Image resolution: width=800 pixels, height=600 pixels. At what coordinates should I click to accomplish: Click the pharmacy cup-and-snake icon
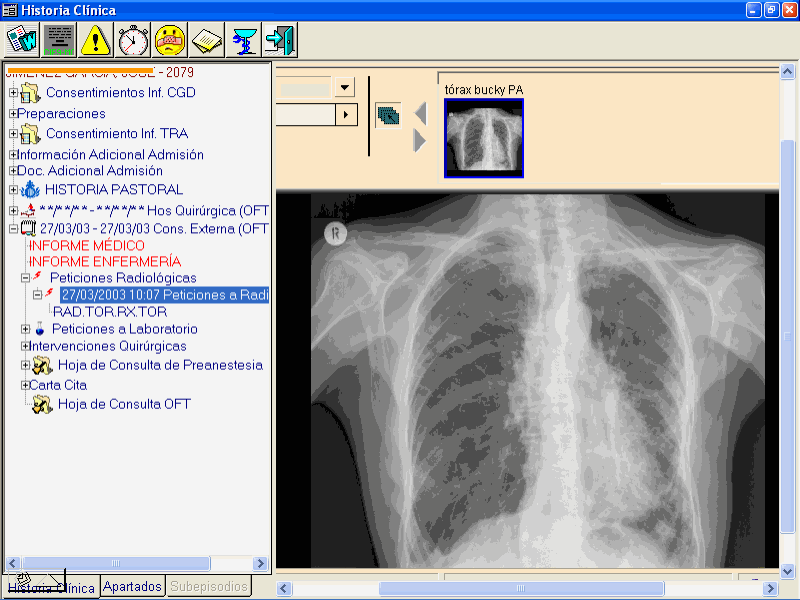244,40
